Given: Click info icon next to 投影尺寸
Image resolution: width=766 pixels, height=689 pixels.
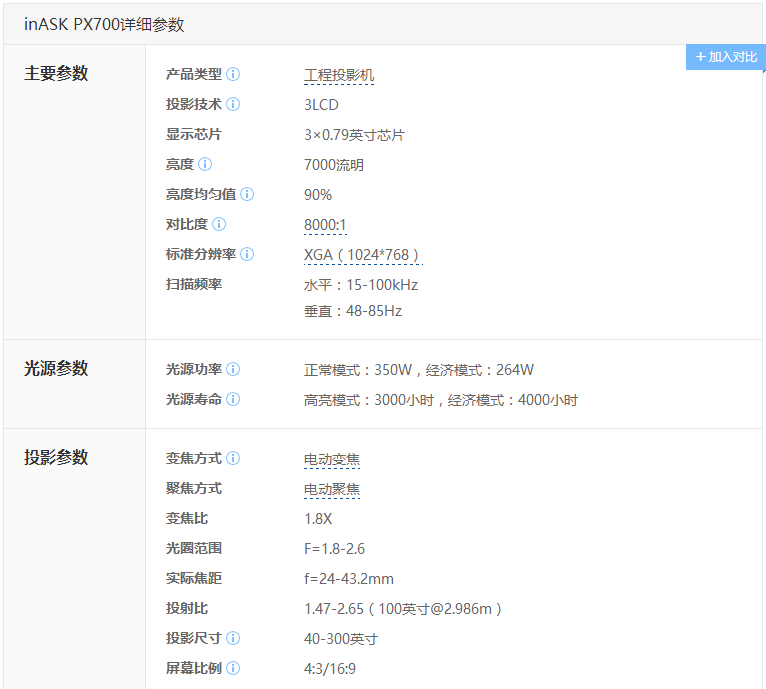Looking at the screenshot, I should tap(233, 638).
